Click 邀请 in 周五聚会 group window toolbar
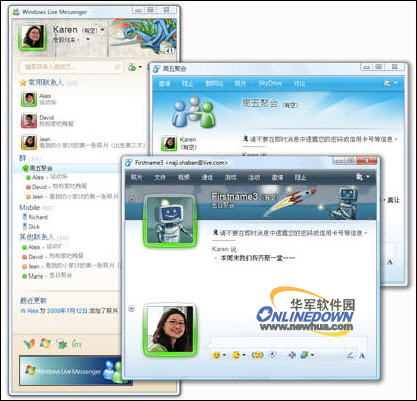The height and width of the screenshot is (401, 417). pos(164,84)
